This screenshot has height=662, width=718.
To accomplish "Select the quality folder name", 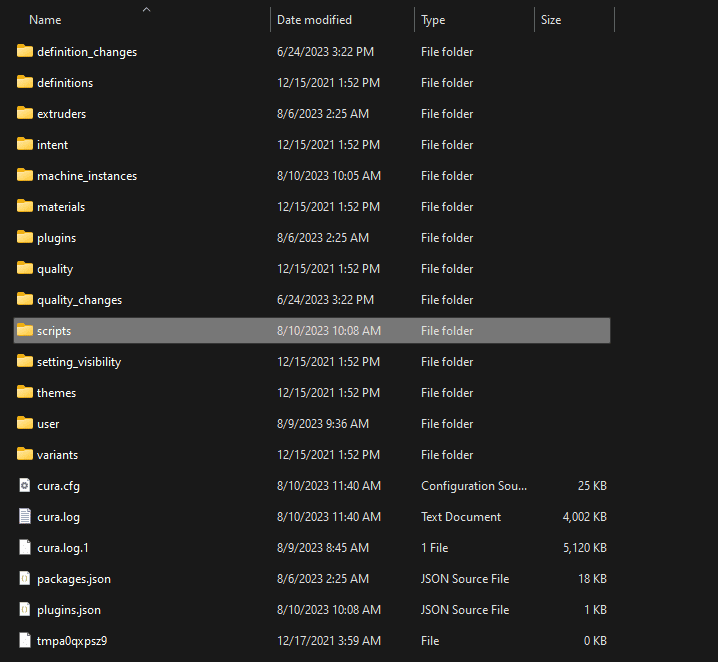I will coord(55,269).
